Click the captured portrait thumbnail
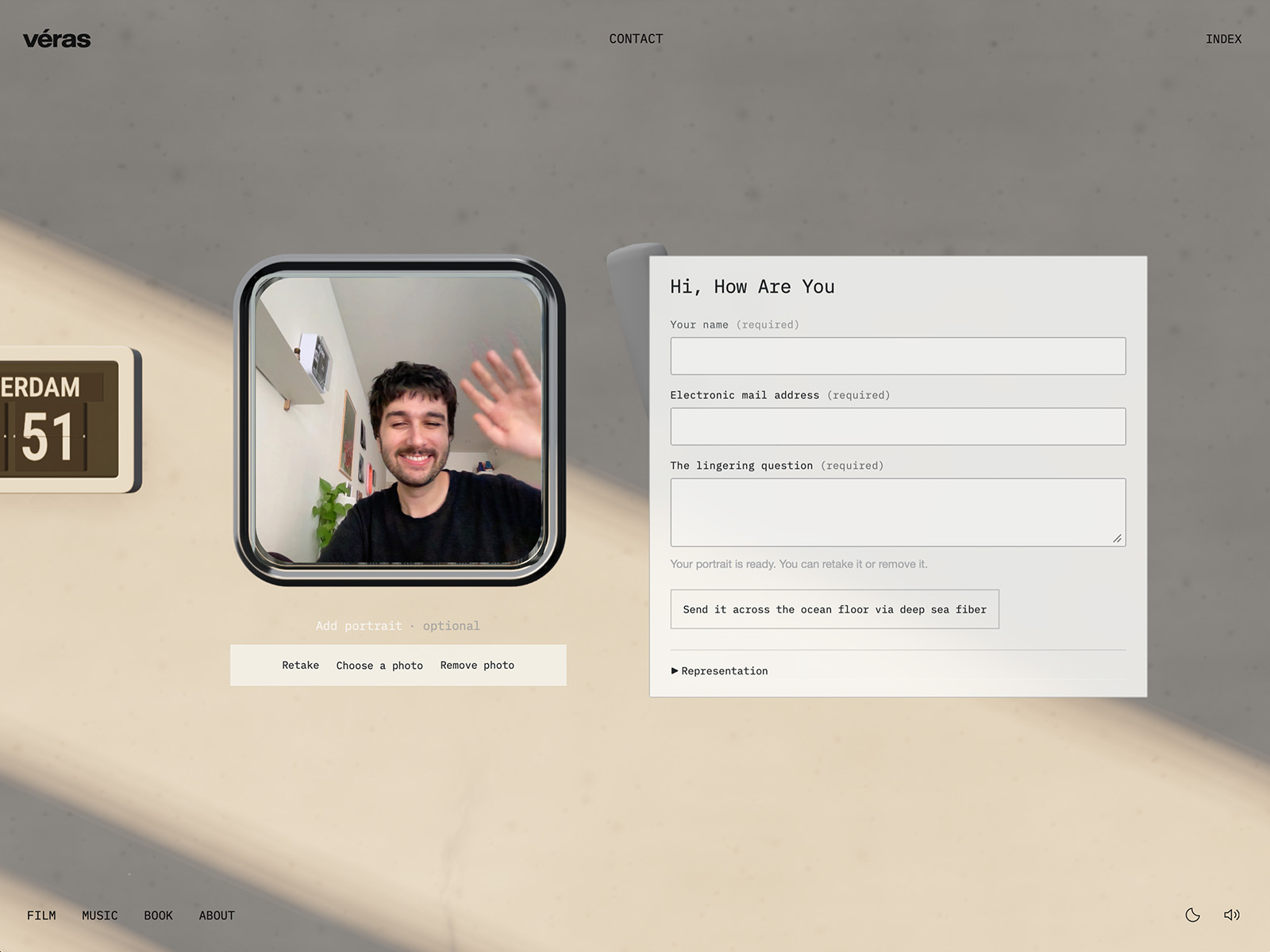The width and height of the screenshot is (1270, 952). [399, 420]
